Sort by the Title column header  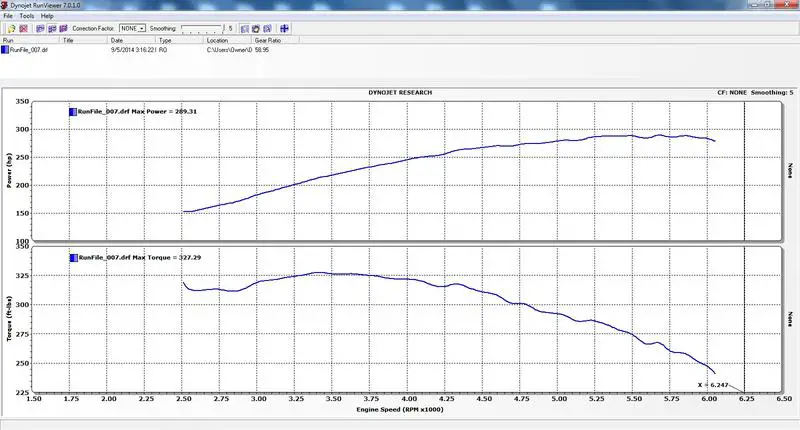[x=83, y=40]
